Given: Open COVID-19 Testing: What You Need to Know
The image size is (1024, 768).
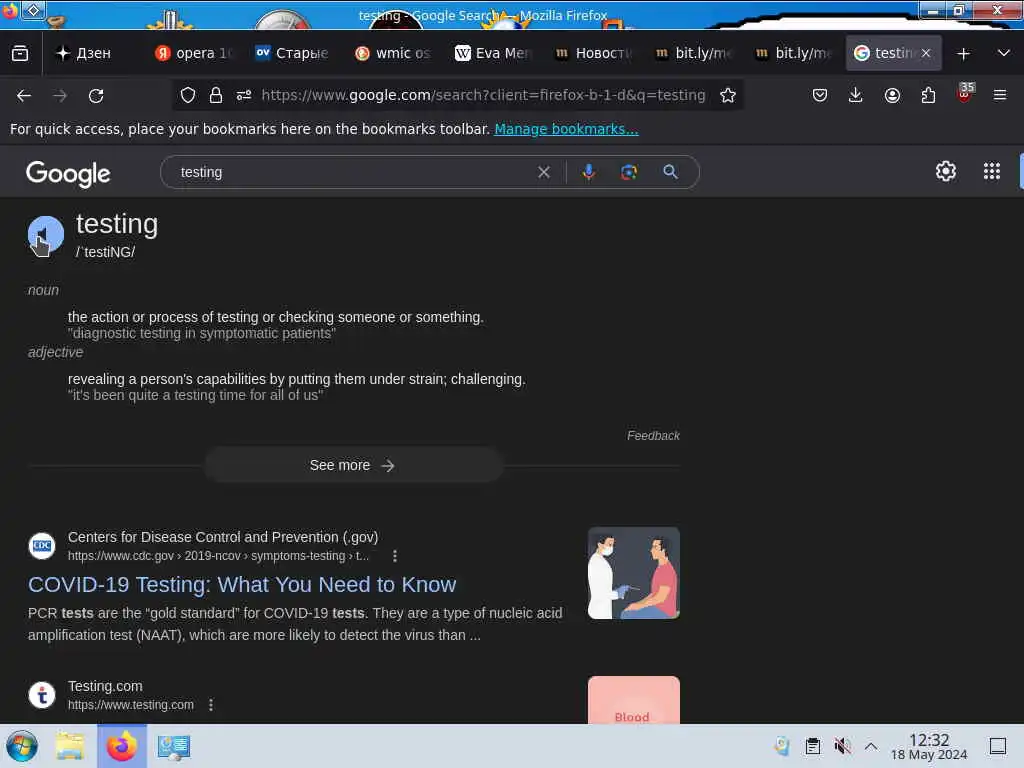Looking at the screenshot, I should (x=242, y=584).
